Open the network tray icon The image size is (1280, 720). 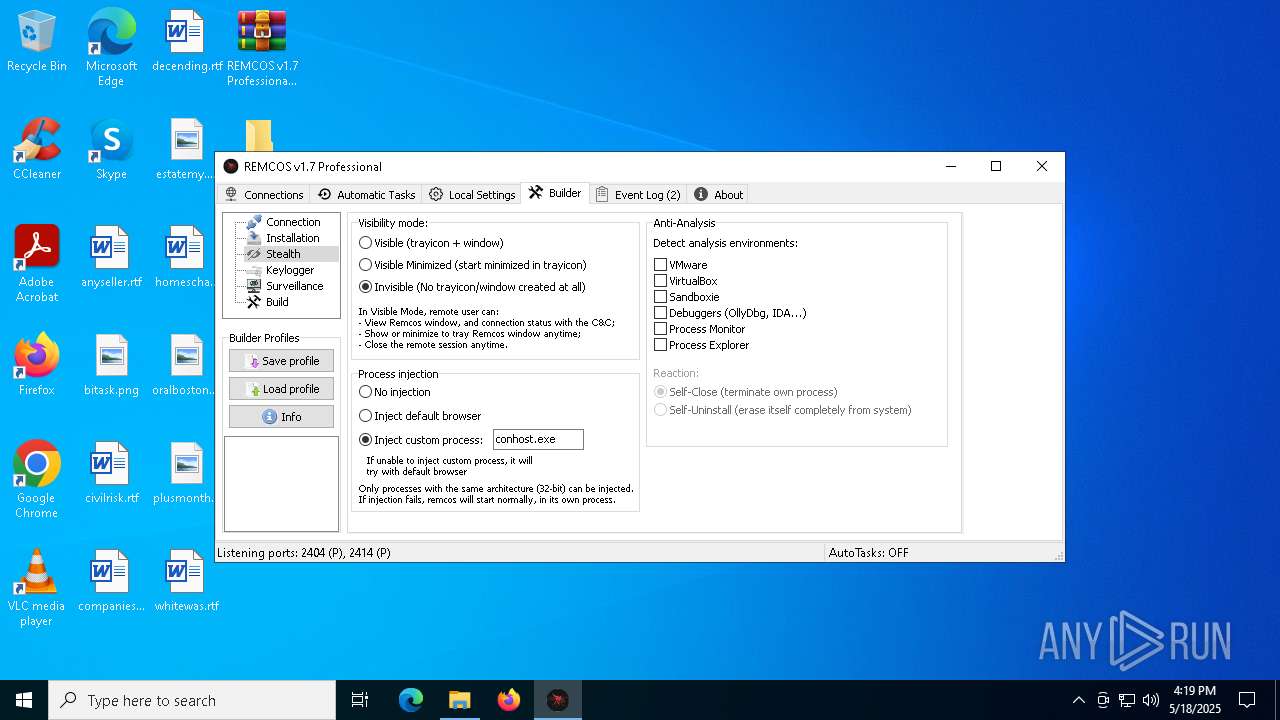[1127, 700]
